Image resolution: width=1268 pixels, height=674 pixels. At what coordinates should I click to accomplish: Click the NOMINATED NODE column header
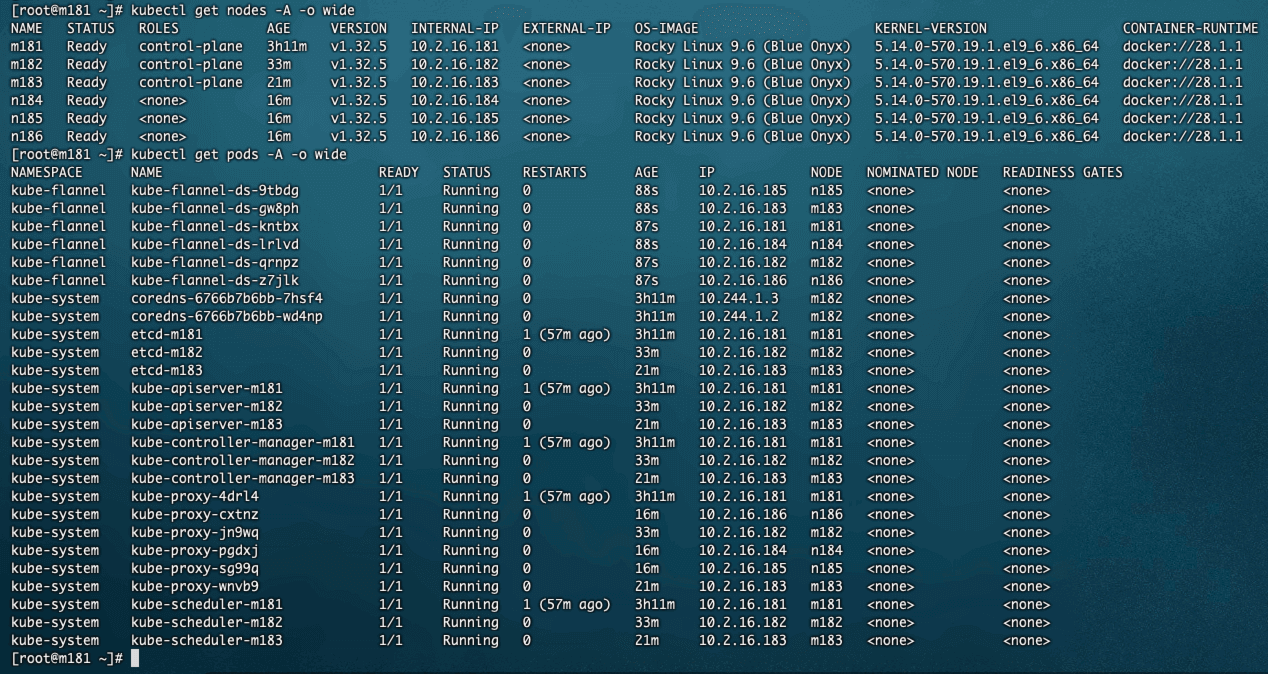pos(922,172)
